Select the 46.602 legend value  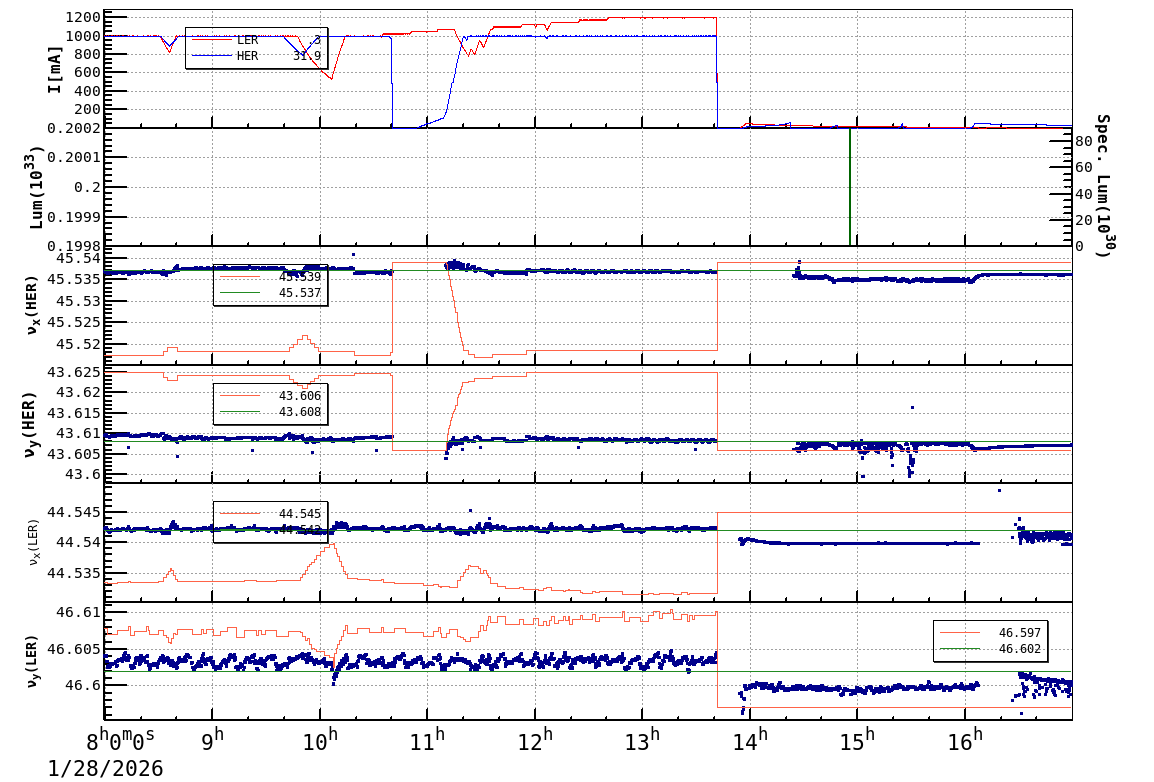pos(1019,649)
